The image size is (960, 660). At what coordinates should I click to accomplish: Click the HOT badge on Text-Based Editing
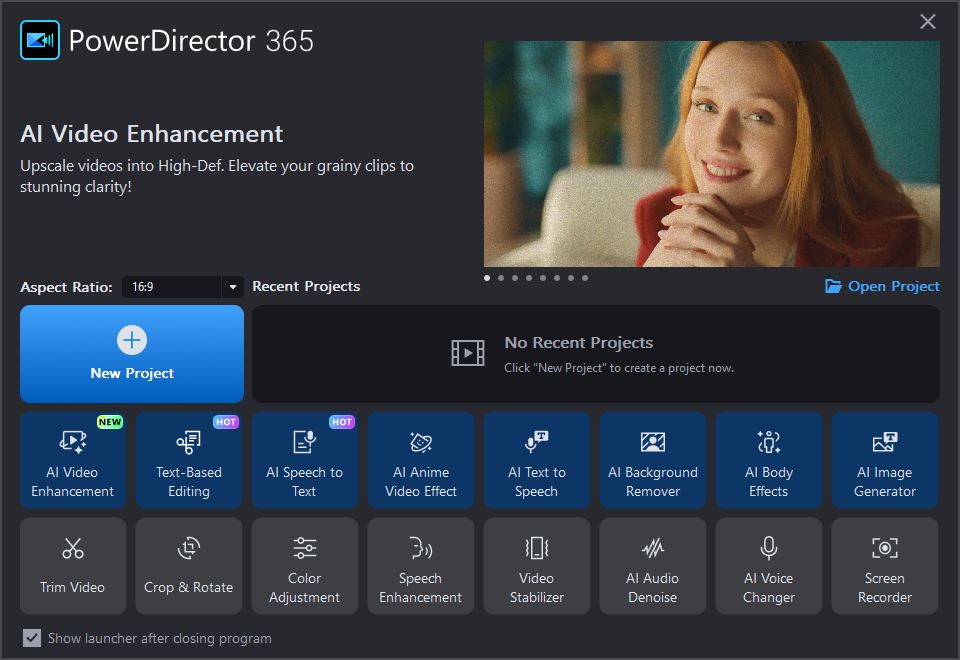pyautogui.click(x=225, y=422)
